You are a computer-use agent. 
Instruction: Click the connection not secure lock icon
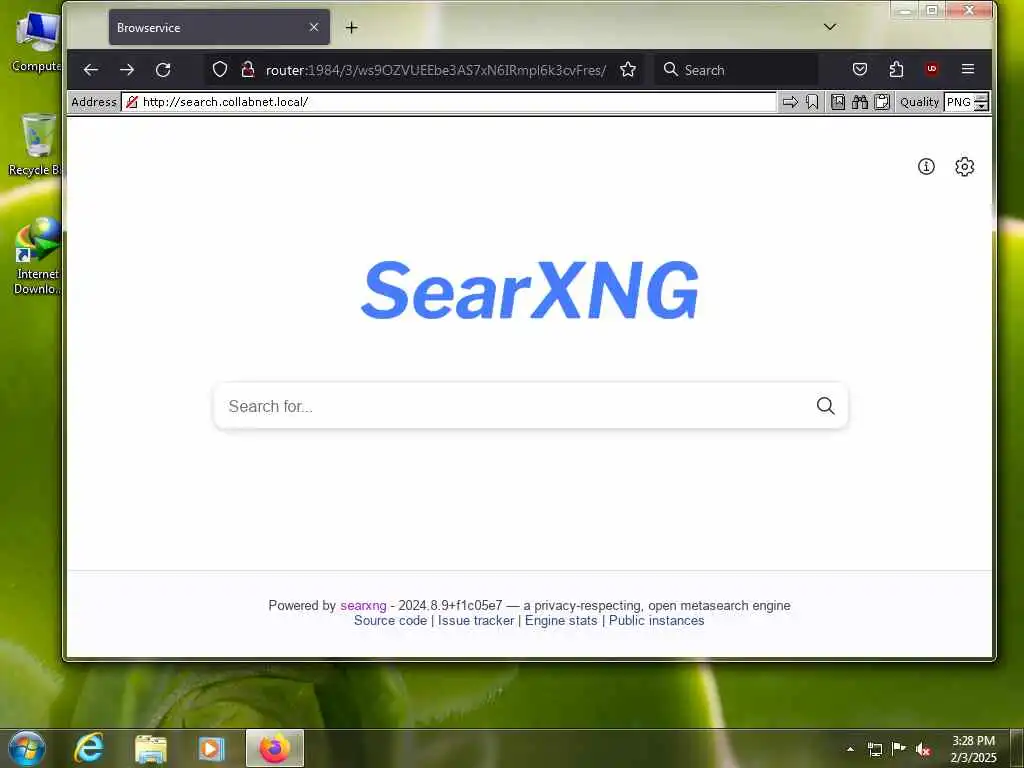click(x=248, y=69)
